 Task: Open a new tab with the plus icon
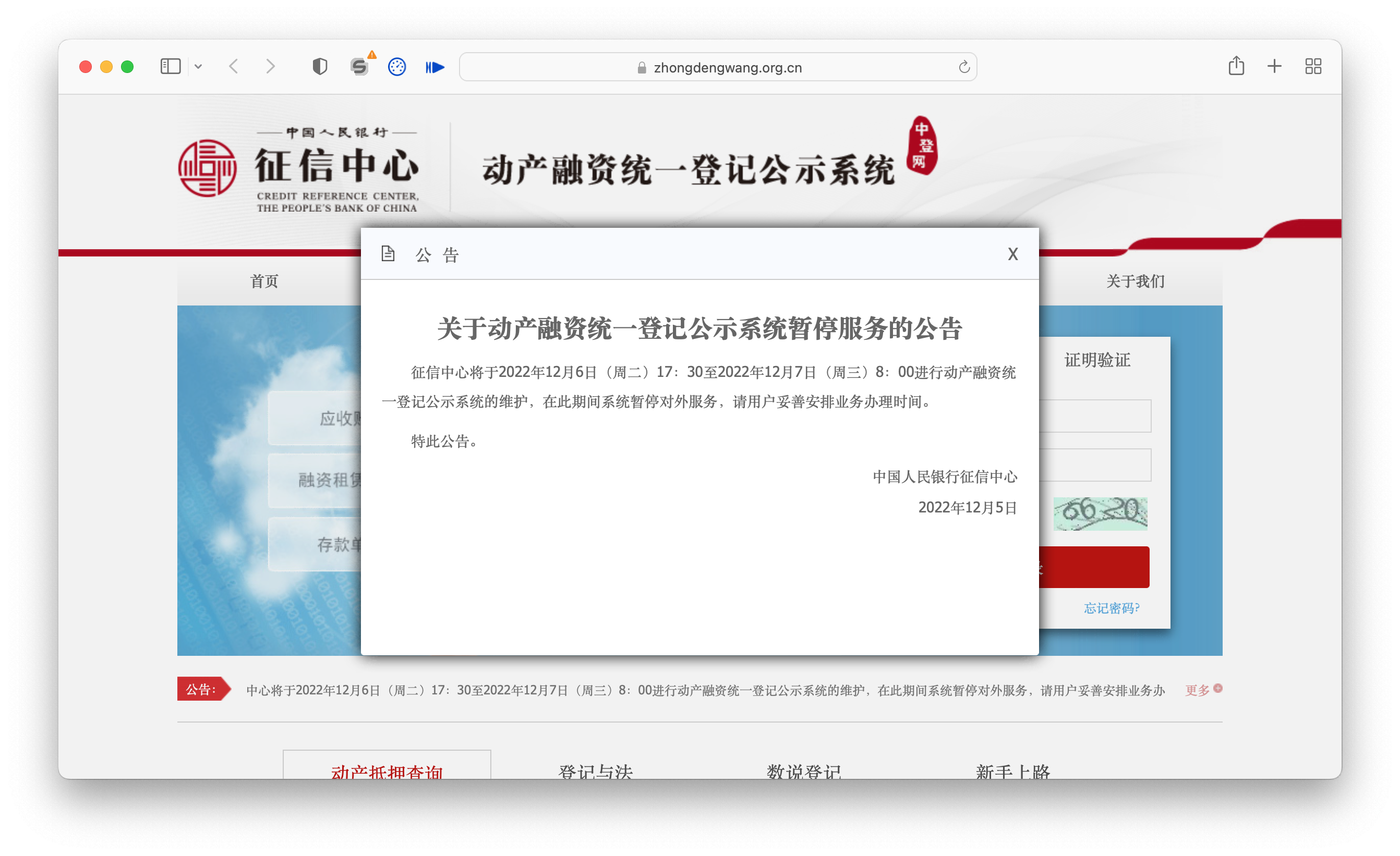tap(1274, 66)
